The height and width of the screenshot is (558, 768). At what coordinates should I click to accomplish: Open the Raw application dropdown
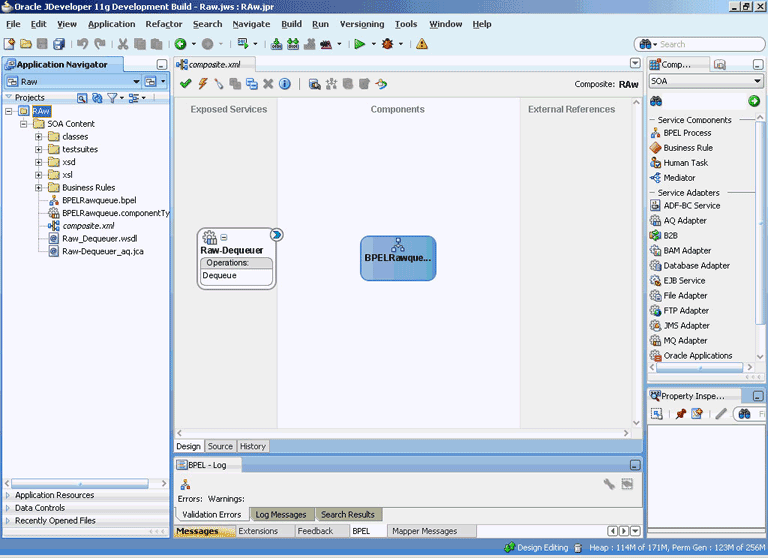click(x=134, y=81)
